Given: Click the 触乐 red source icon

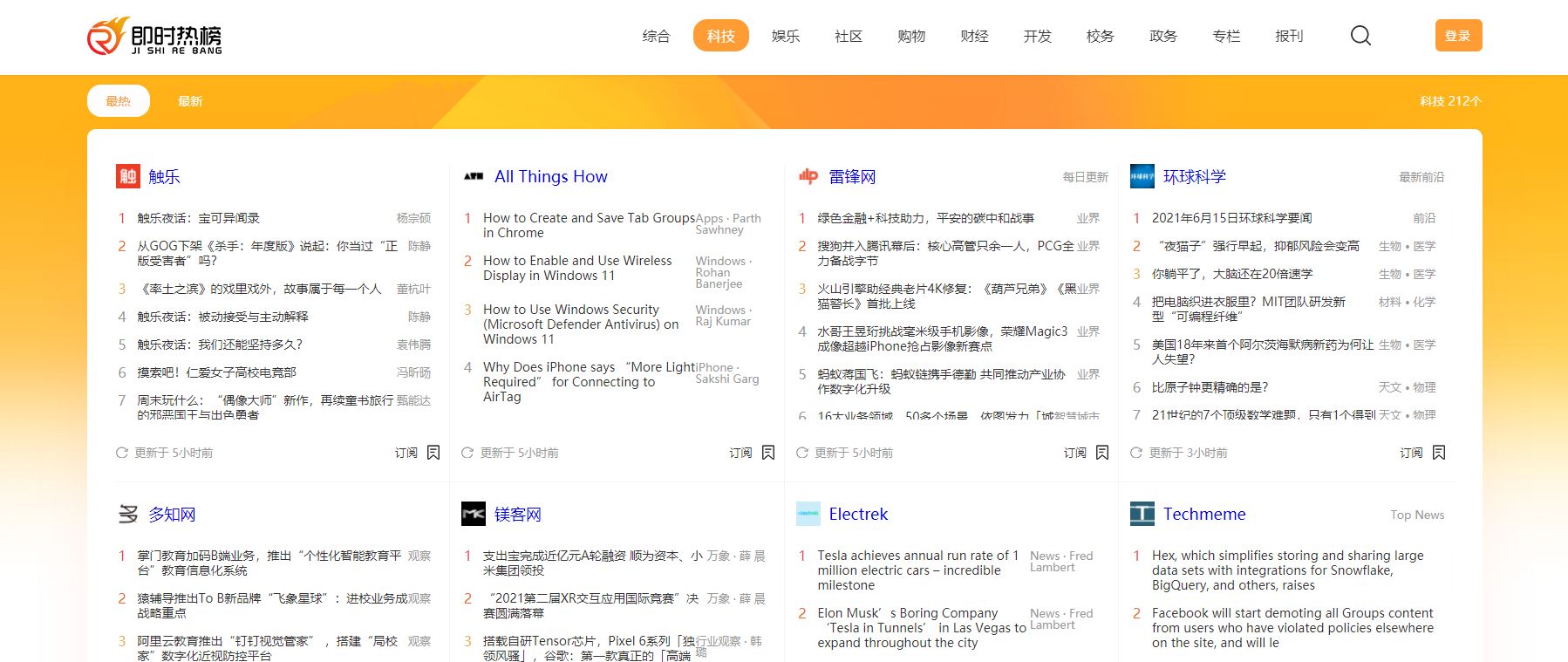Looking at the screenshot, I should click(128, 176).
